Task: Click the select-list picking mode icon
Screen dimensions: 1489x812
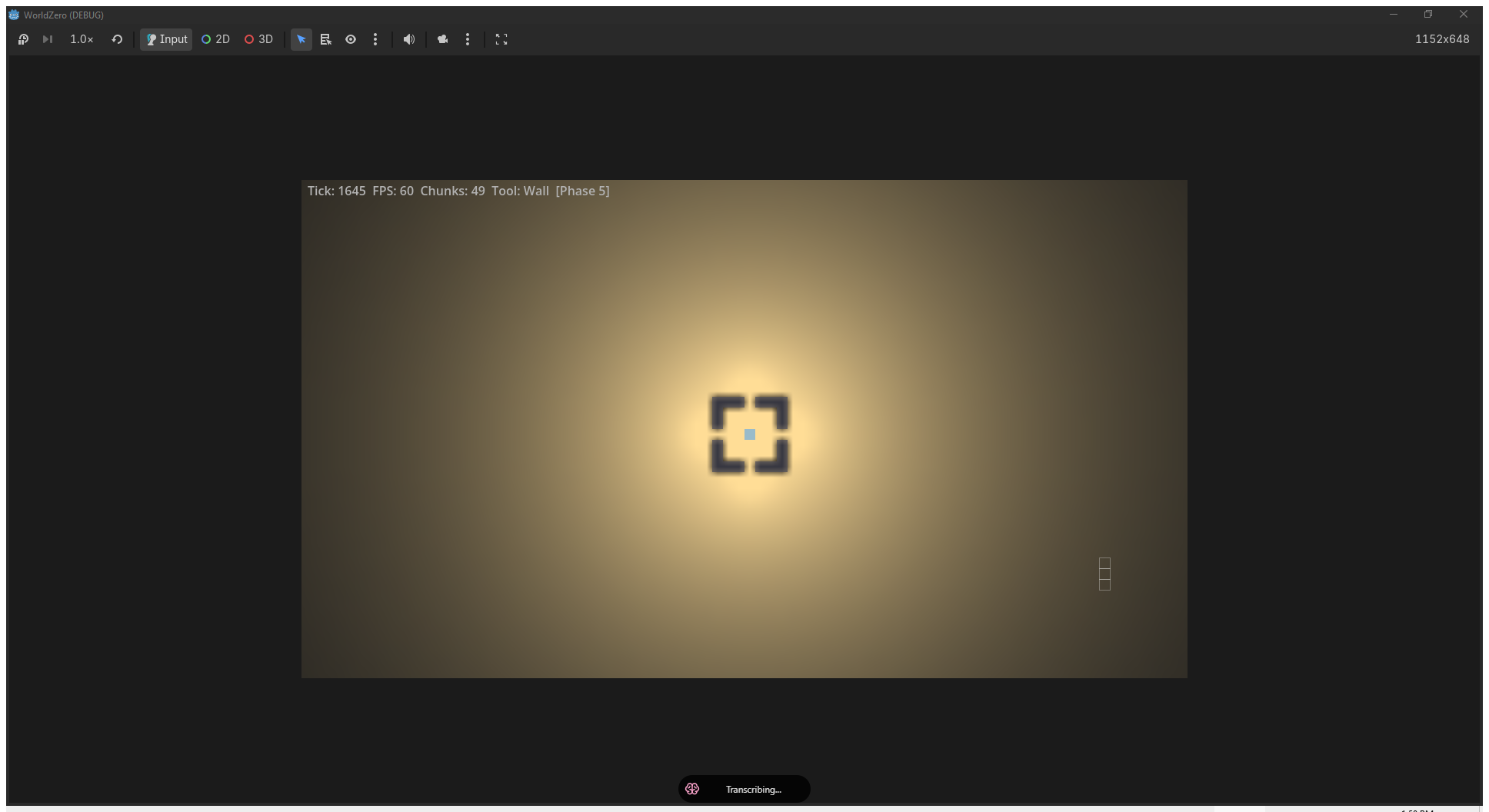Action: pyautogui.click(x=326, y=39)
